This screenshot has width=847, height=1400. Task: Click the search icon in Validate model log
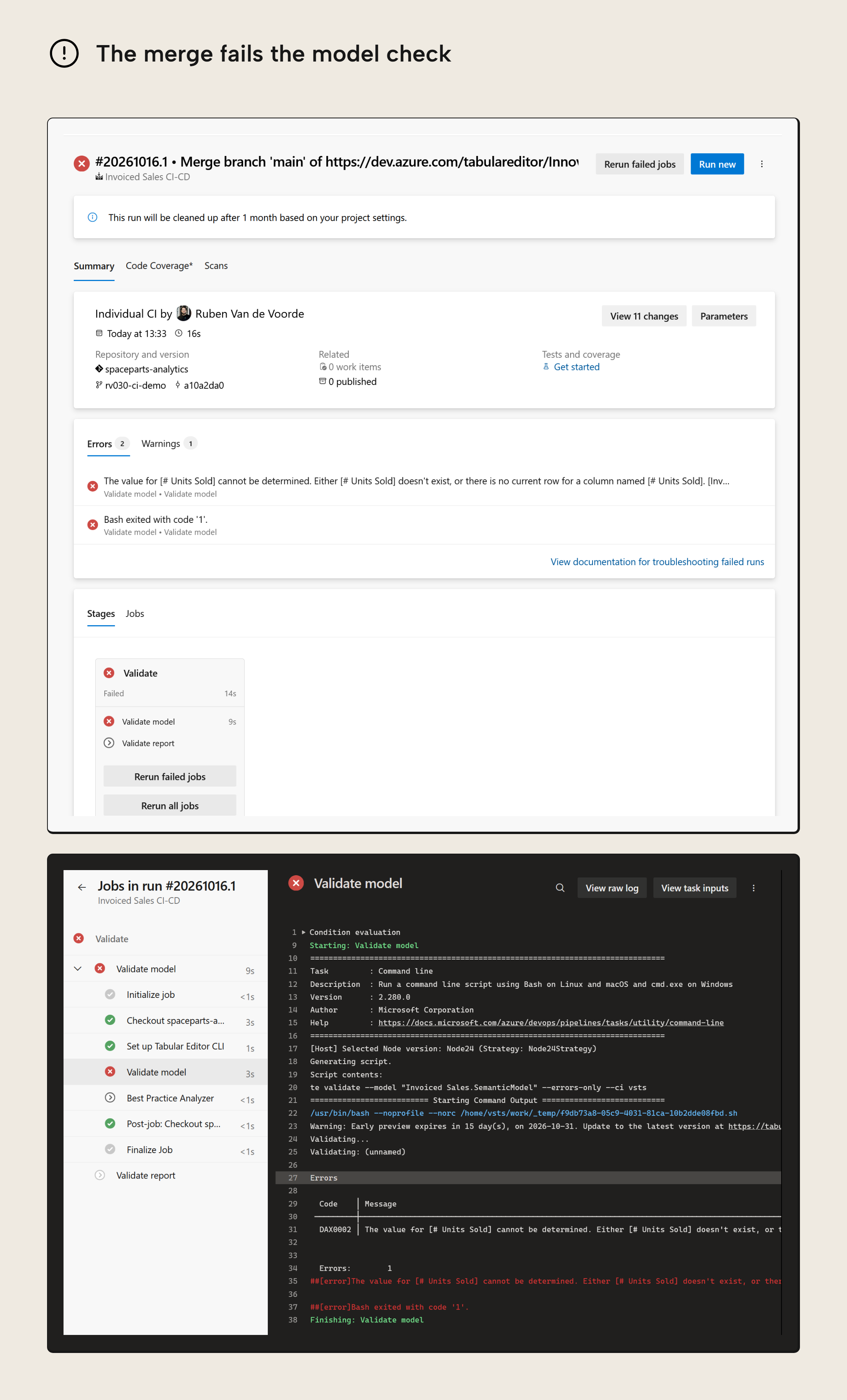(x=560, y=887)
